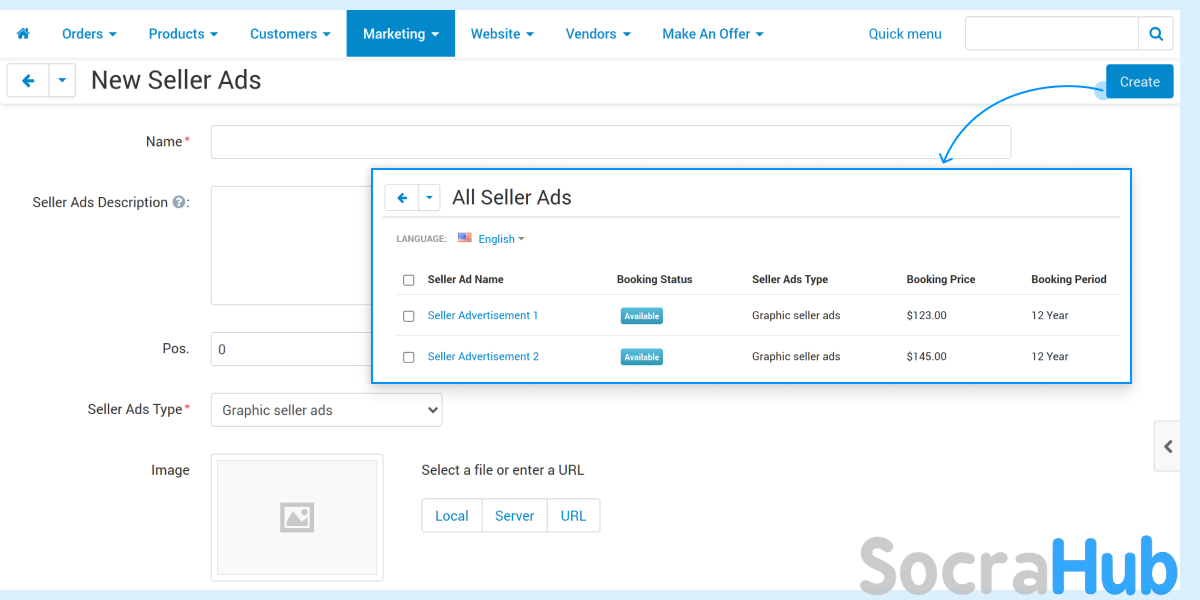Expand caret dropdown beside New Seller Ads back button
This screenshot has width=1200, height=600.
point(62,81)
